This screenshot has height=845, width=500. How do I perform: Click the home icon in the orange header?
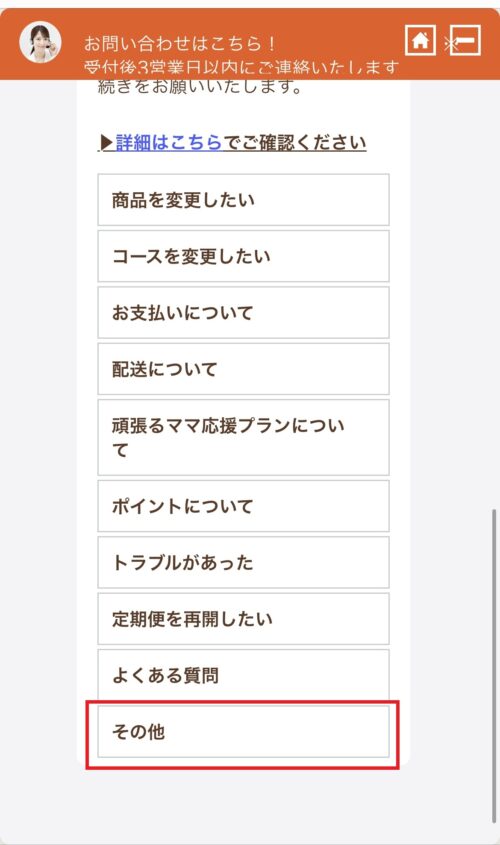pyautogui.click(x=420, y=40)
